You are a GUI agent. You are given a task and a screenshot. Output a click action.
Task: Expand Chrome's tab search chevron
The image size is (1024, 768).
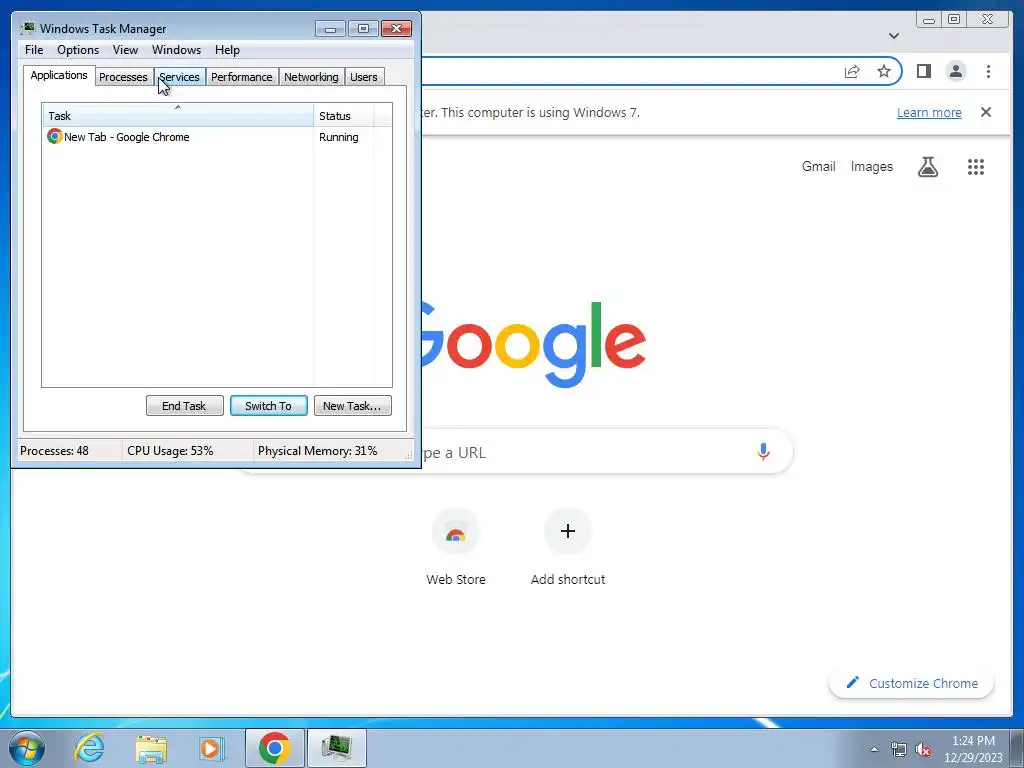click(x=893, y=36)
